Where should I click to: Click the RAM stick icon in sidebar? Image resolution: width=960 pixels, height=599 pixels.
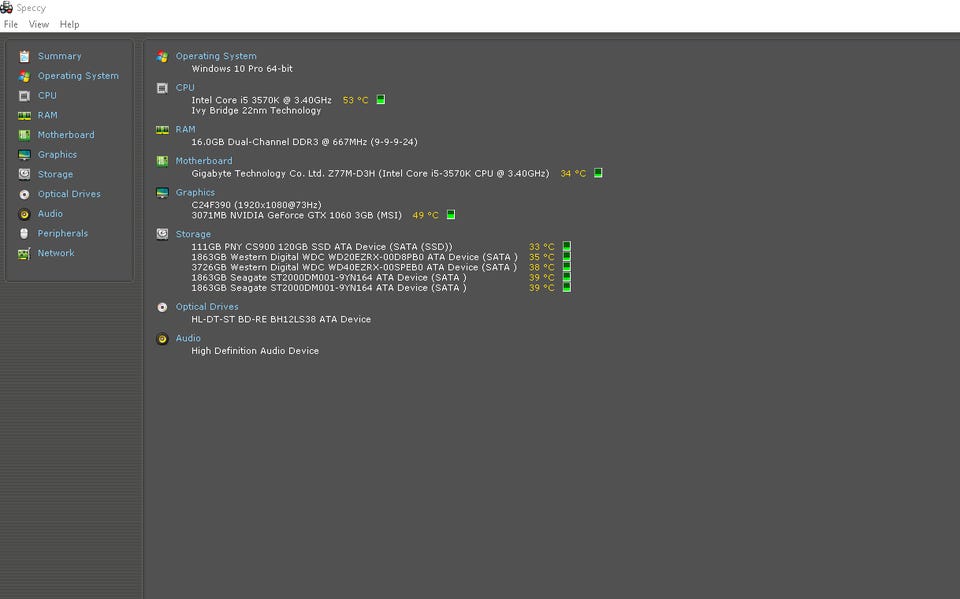(x=24, y=115)
